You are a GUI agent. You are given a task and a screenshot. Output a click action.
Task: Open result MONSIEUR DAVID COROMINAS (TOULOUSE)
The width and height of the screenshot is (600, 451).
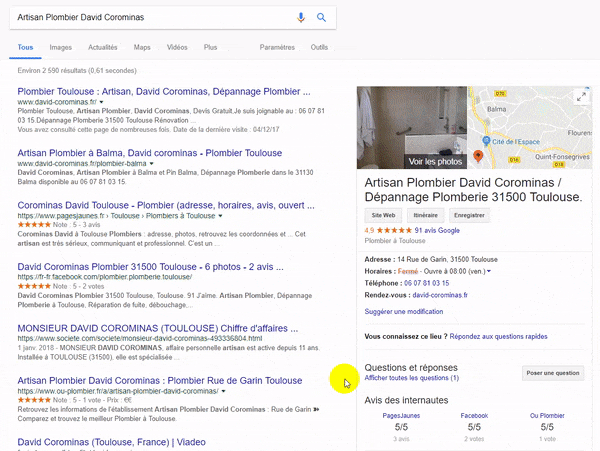coord(158,328)
